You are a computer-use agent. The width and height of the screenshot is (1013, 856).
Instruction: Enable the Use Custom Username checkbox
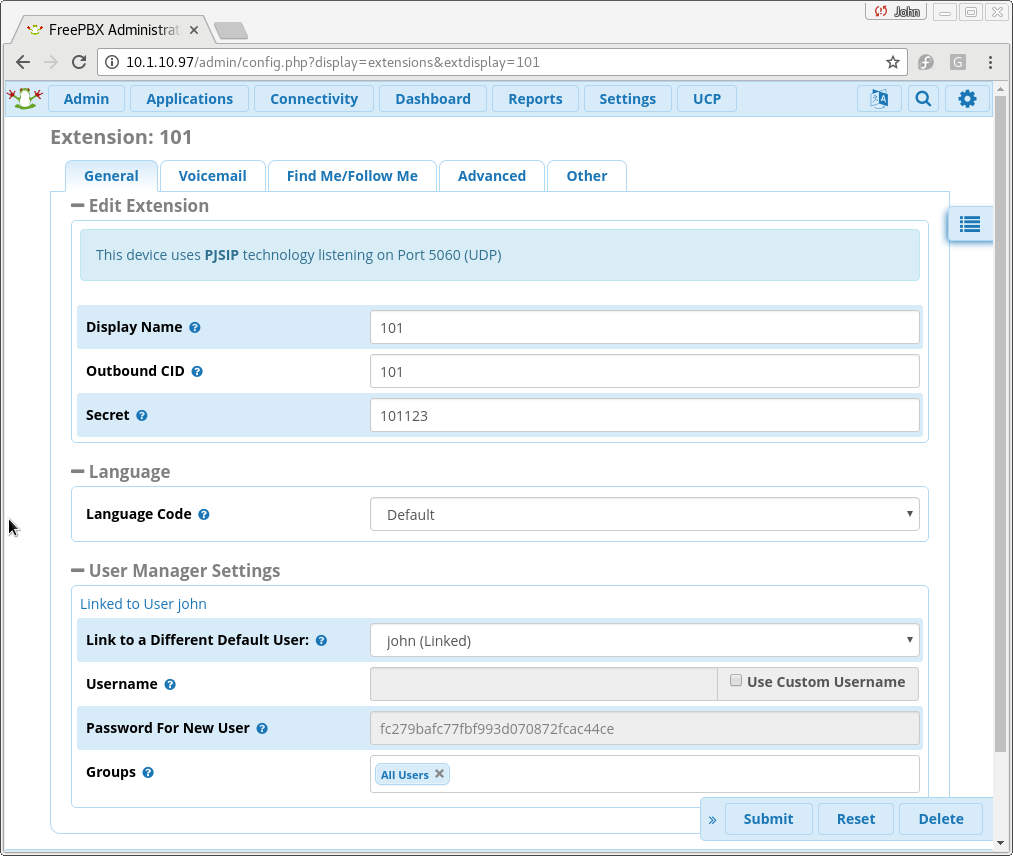[736, 681]
